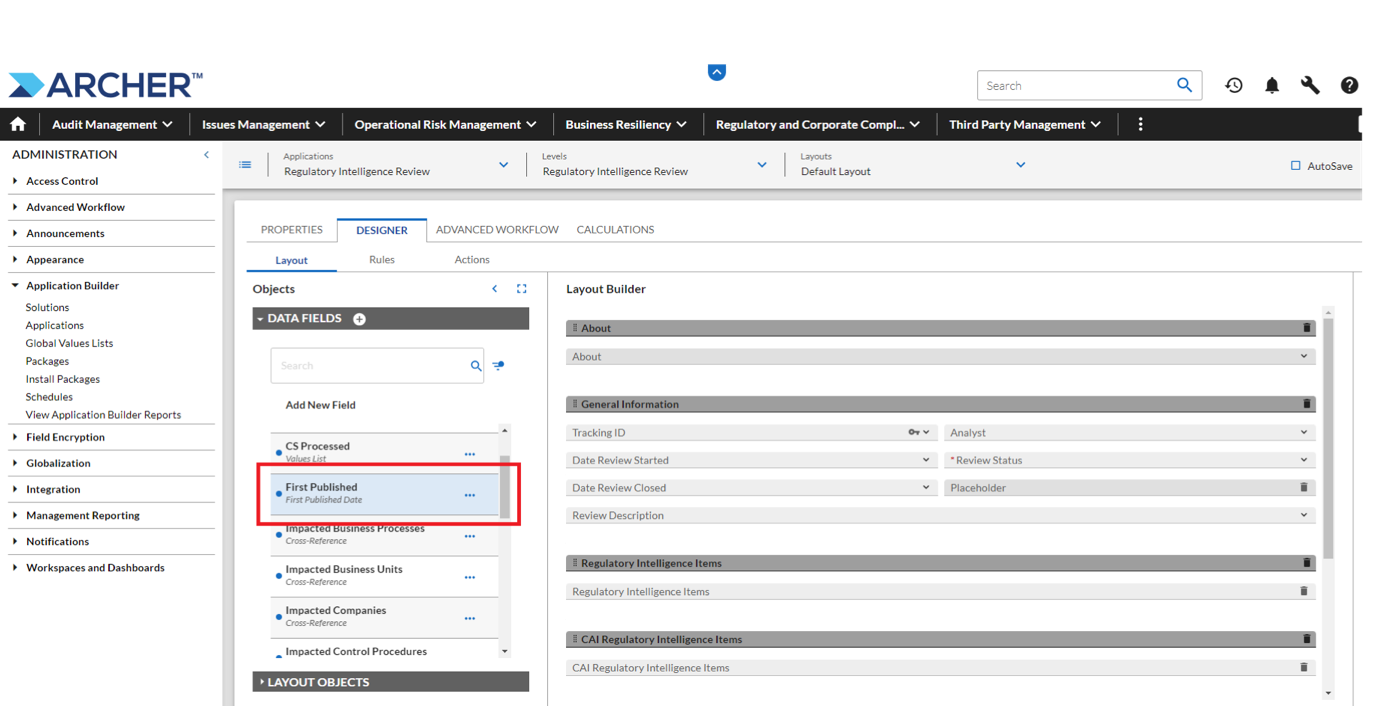Screen dimensions: 1376x706
Task: Expand the Business Resiliency menu
Action: [626, 124]
